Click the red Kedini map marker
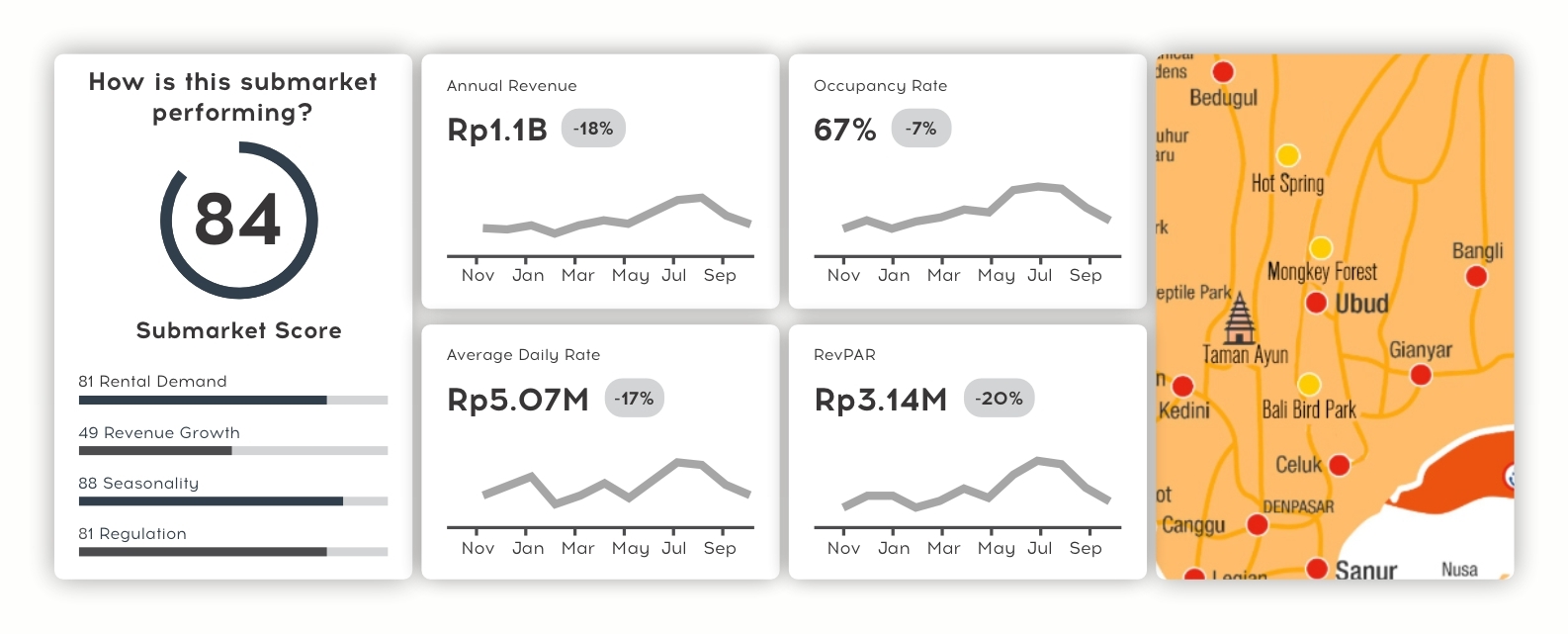Viewport: 1568px width, 634px height. point(1182,386)
